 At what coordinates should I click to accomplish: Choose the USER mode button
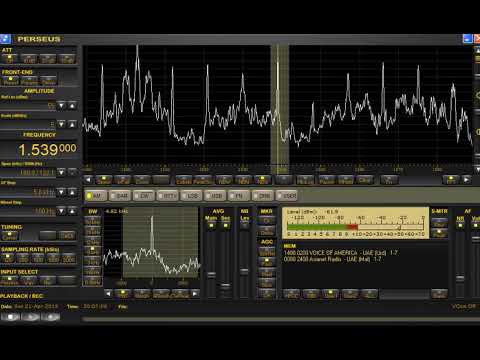[x=287, y=196]
